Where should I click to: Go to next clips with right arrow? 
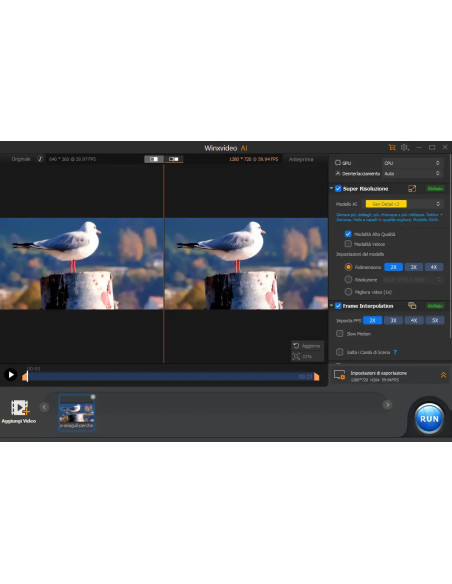coord(387,404)
